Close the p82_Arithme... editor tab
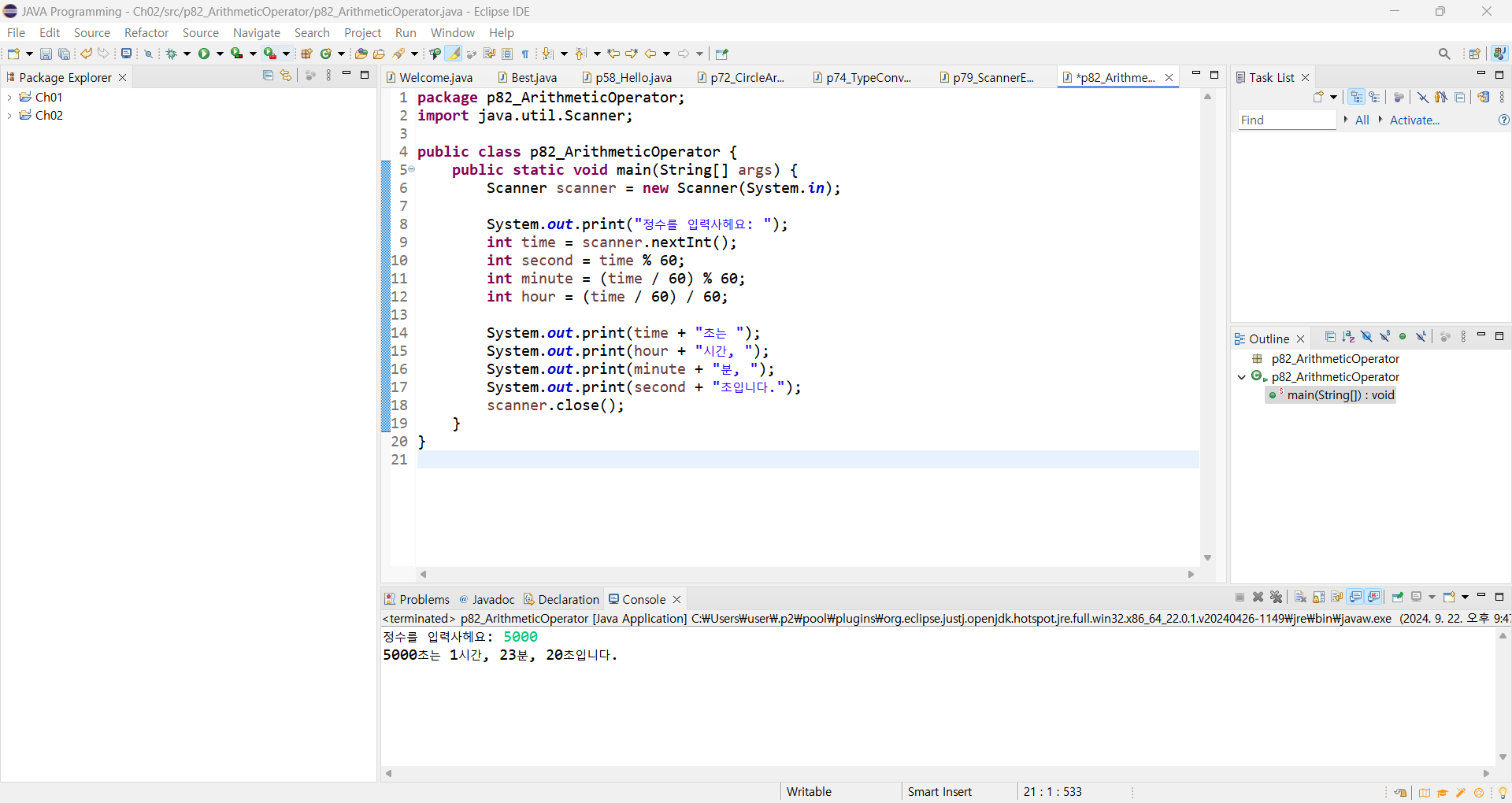Image resolution: width=1512 pixels, height=803 pixels. (1169, 77)
